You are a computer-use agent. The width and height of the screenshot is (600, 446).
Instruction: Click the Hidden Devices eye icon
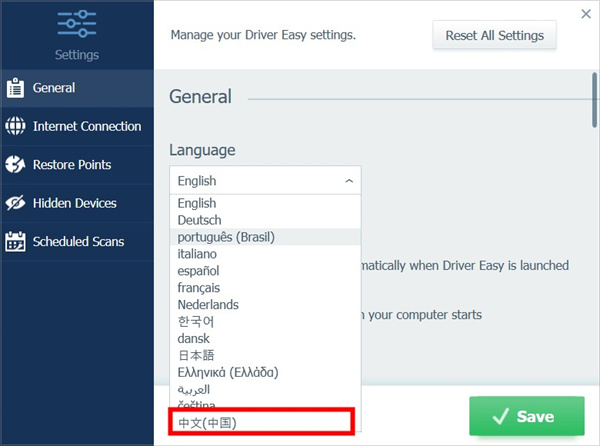pos(15,203)
